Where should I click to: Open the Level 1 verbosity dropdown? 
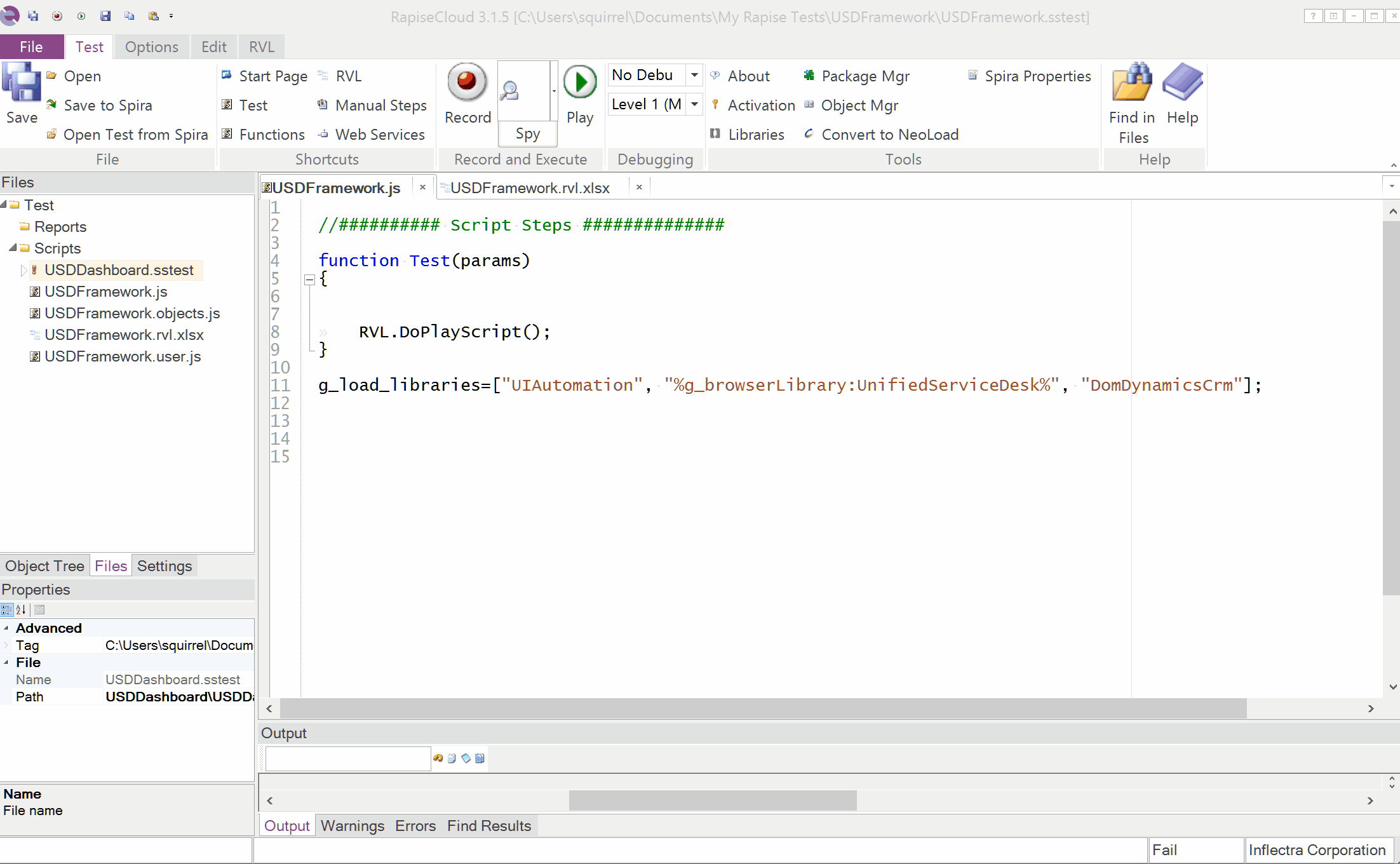tap(694, 104)
